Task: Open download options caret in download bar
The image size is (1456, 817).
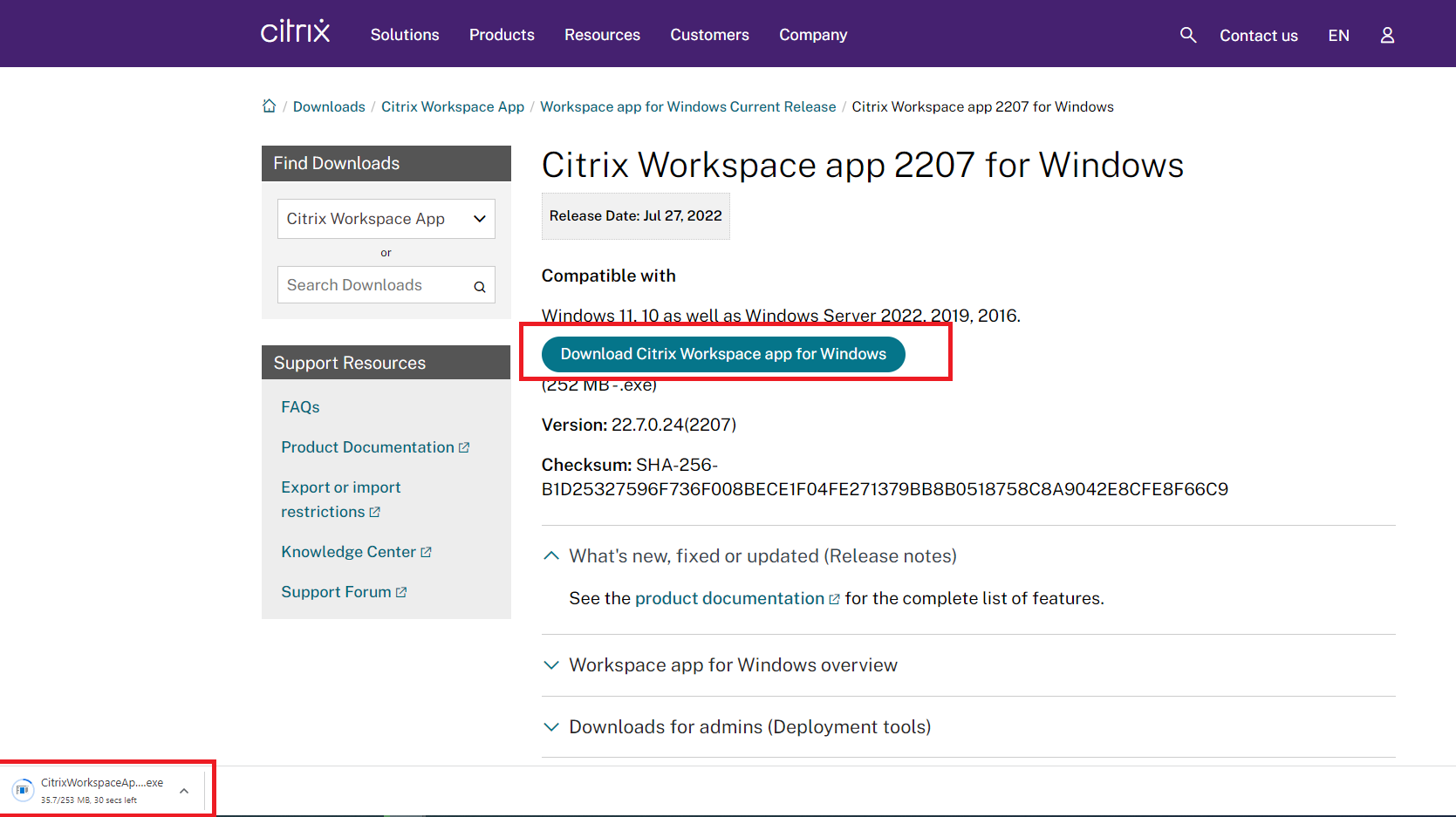Action: click(x=184, y=791)
